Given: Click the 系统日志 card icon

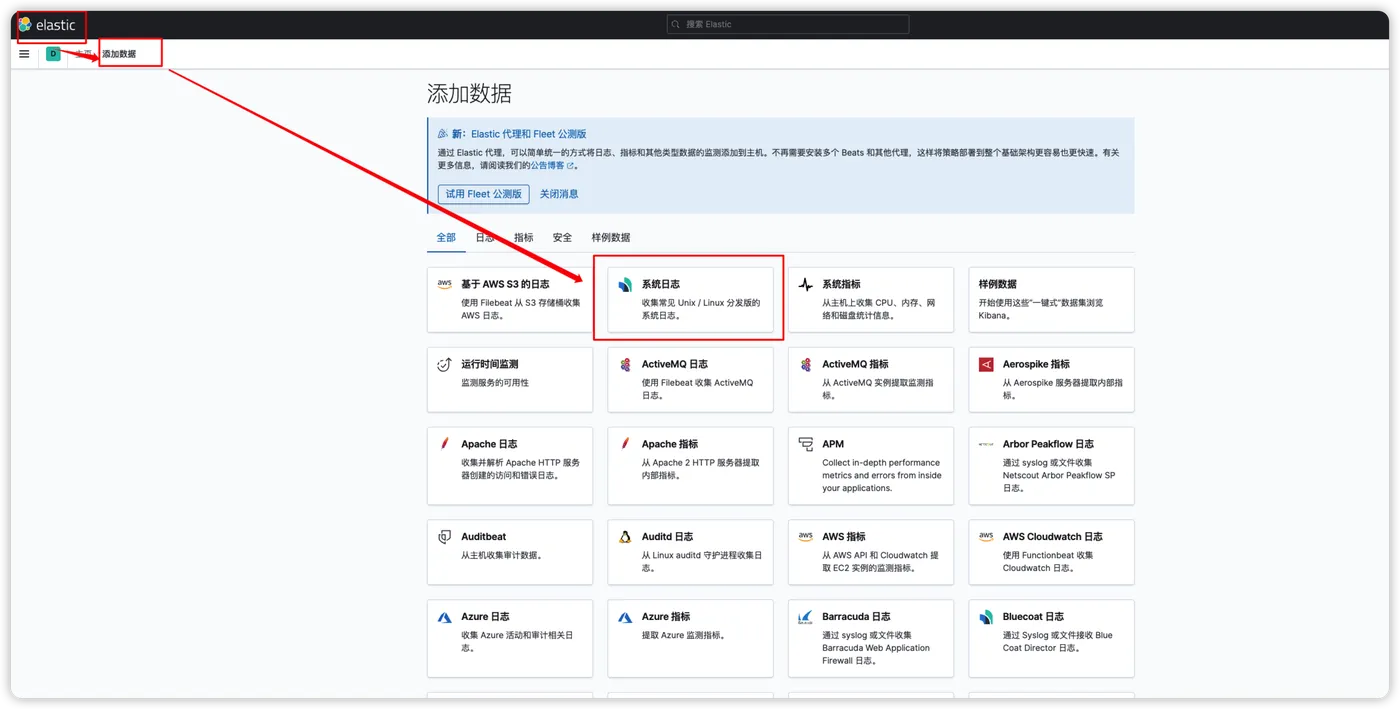Looking at the screenshot, I should pos(625,285).
